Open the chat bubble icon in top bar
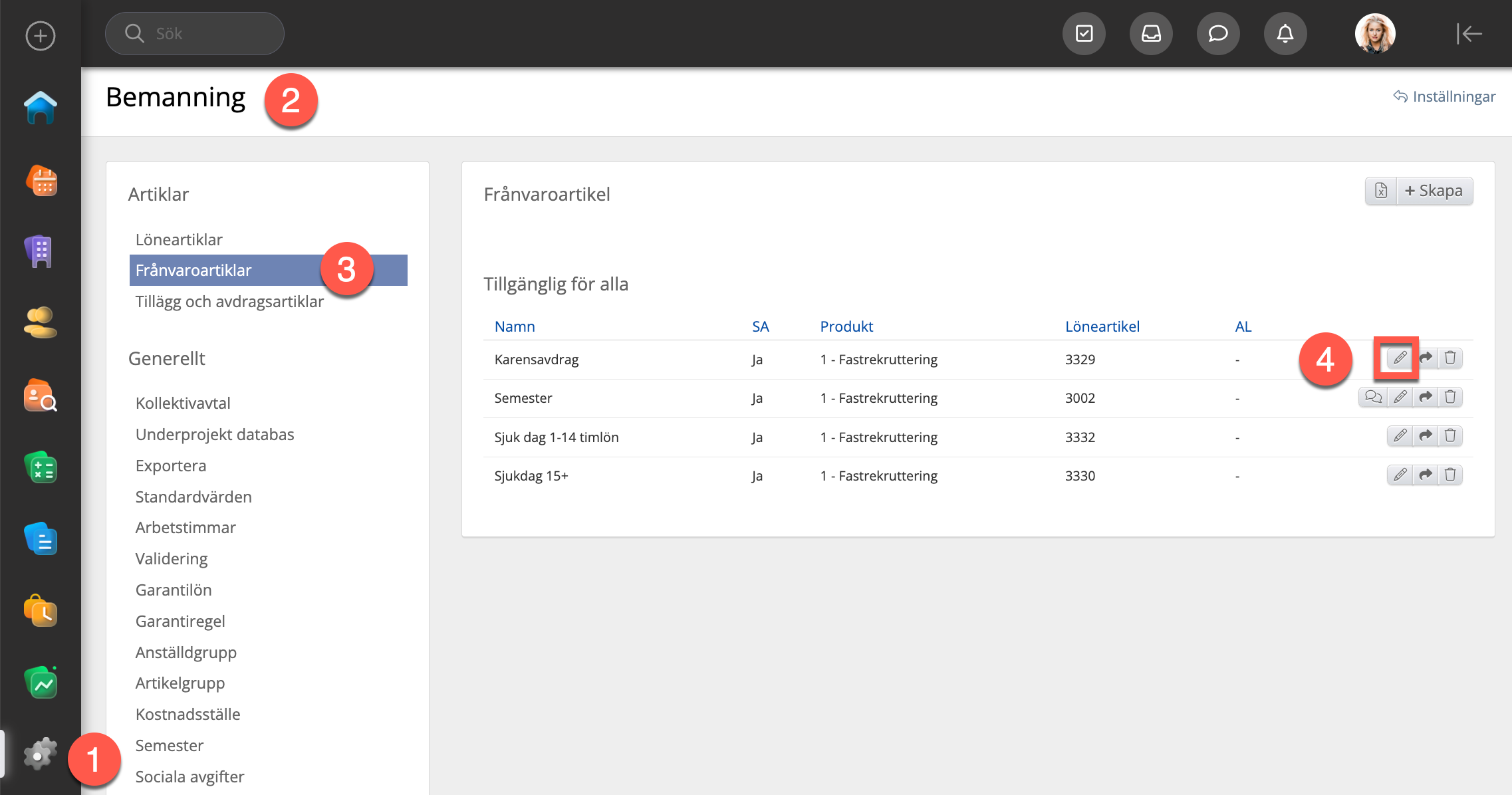The image size is (1512, 795). pyautogui.click(x=1217, y=33)
